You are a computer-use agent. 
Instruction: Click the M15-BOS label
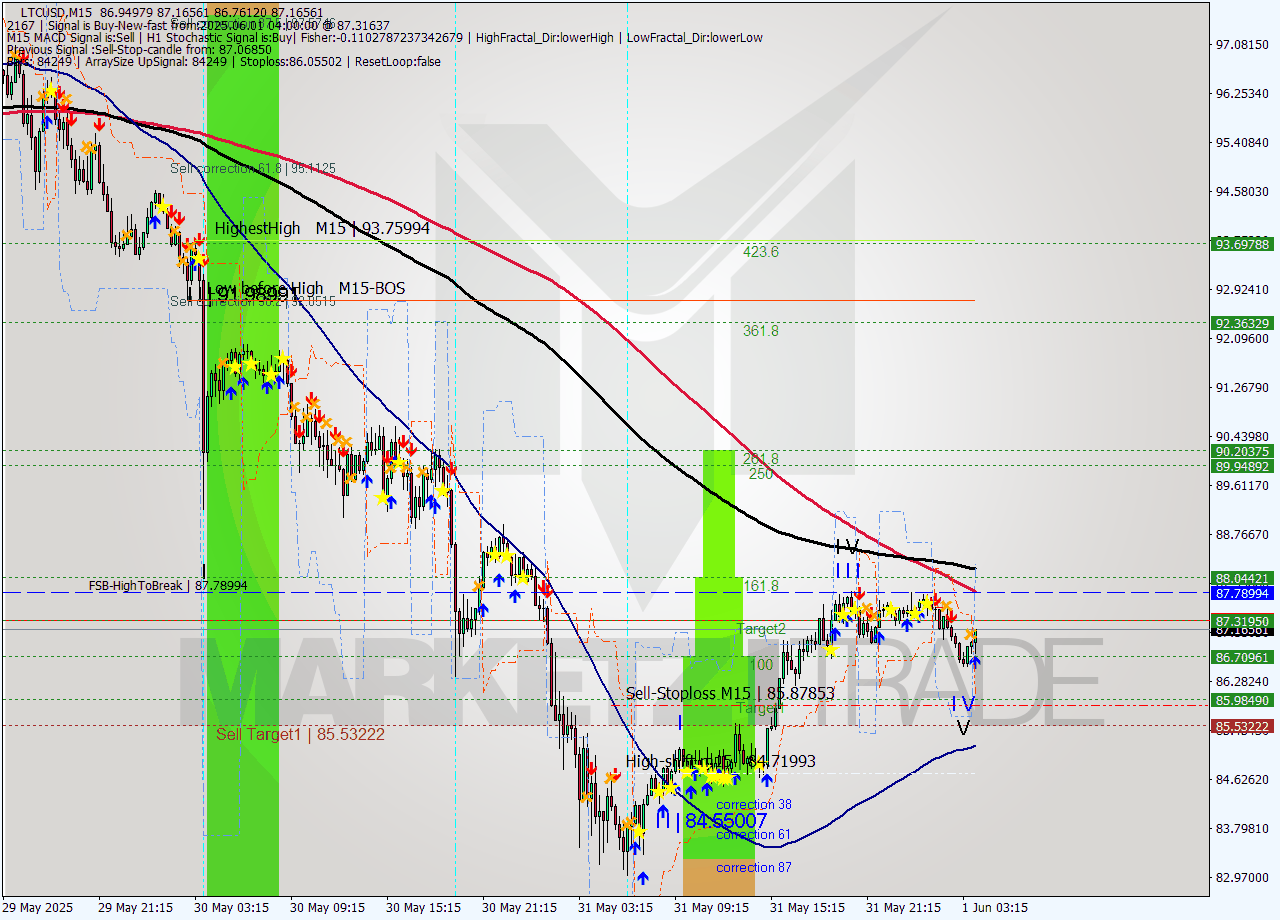(x=373, y=289)
